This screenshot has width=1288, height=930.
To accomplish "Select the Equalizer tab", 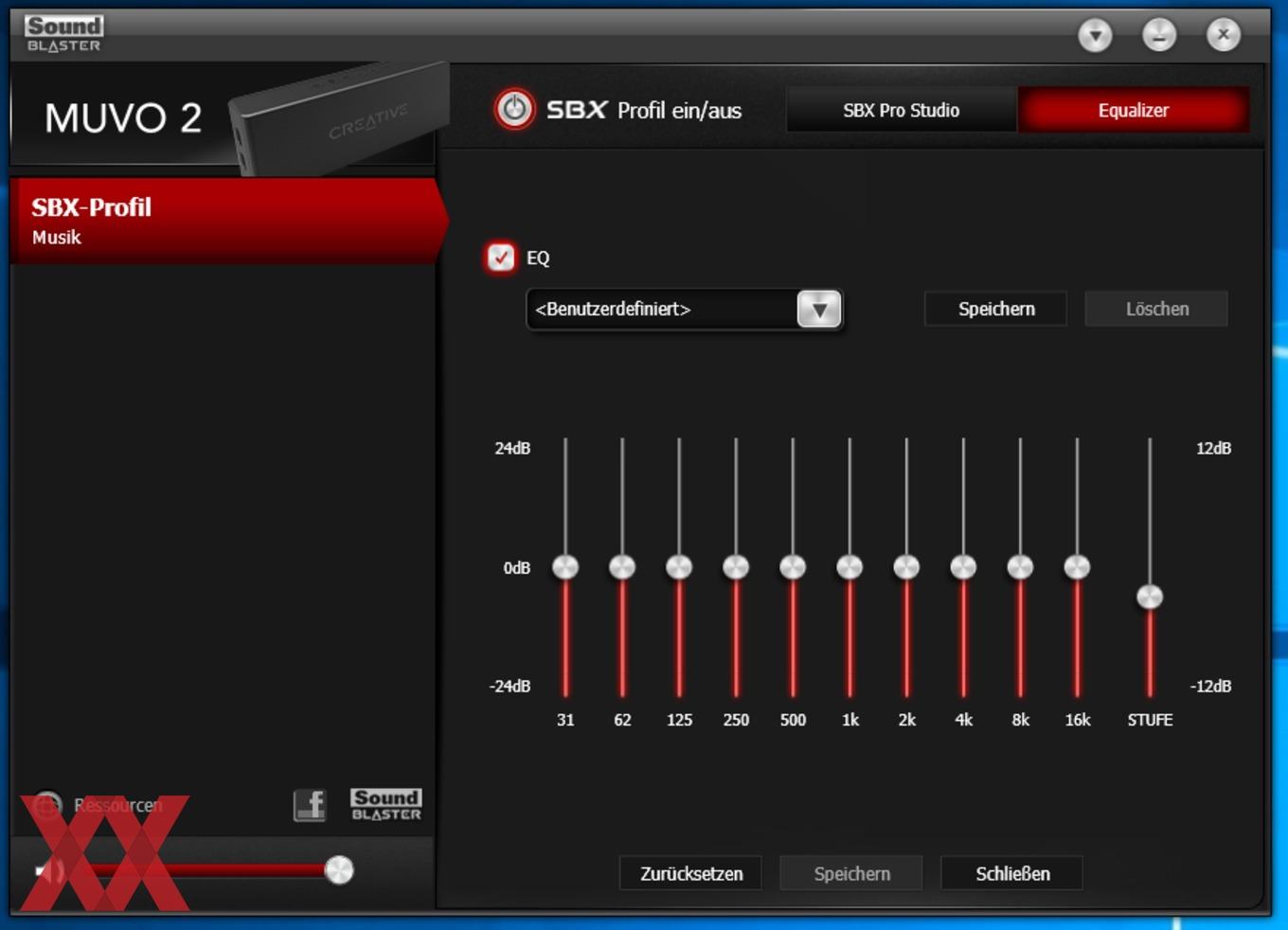I will (x=1133, y=110).
